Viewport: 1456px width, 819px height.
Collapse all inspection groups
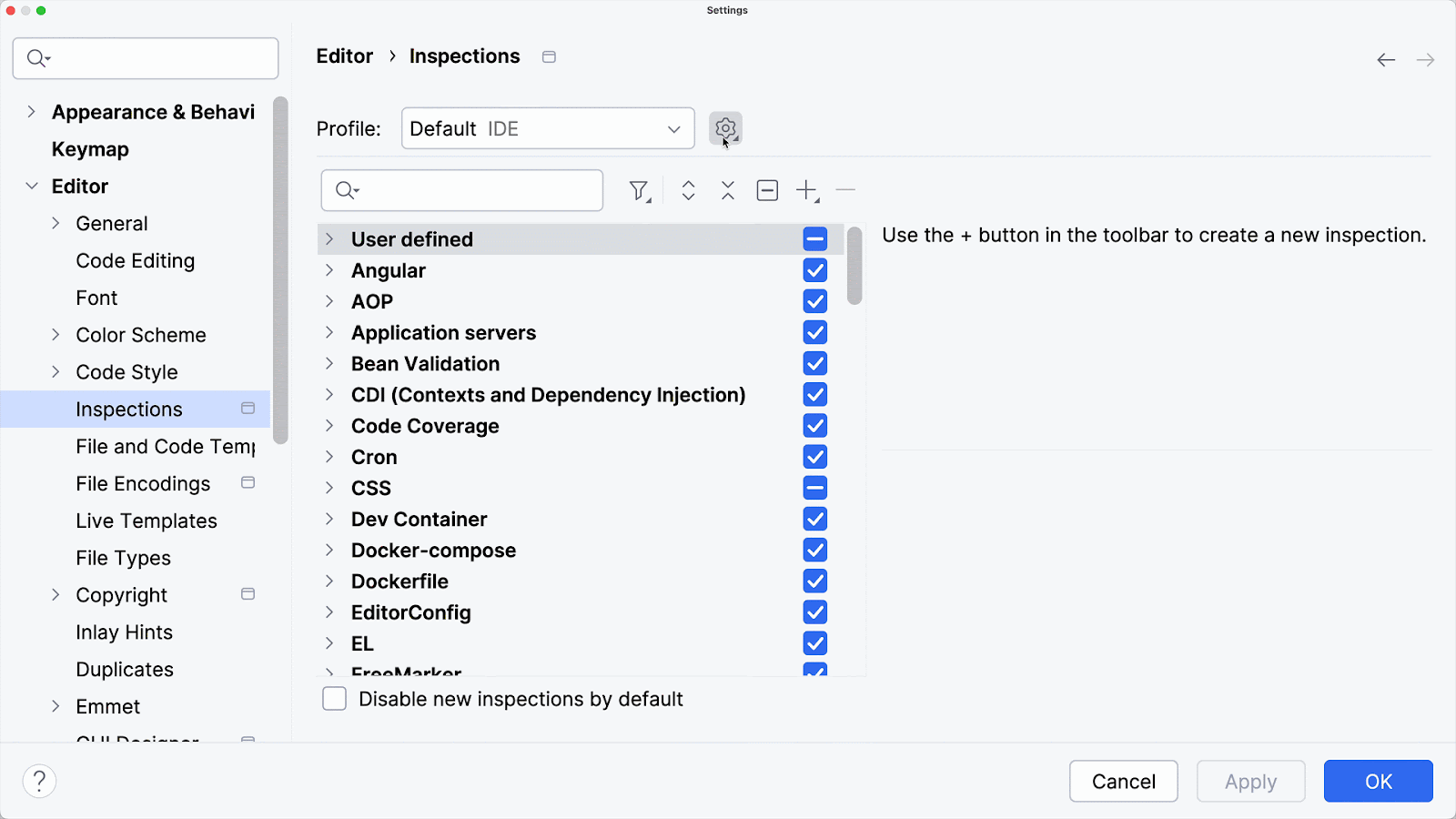(x=728, y=190)
